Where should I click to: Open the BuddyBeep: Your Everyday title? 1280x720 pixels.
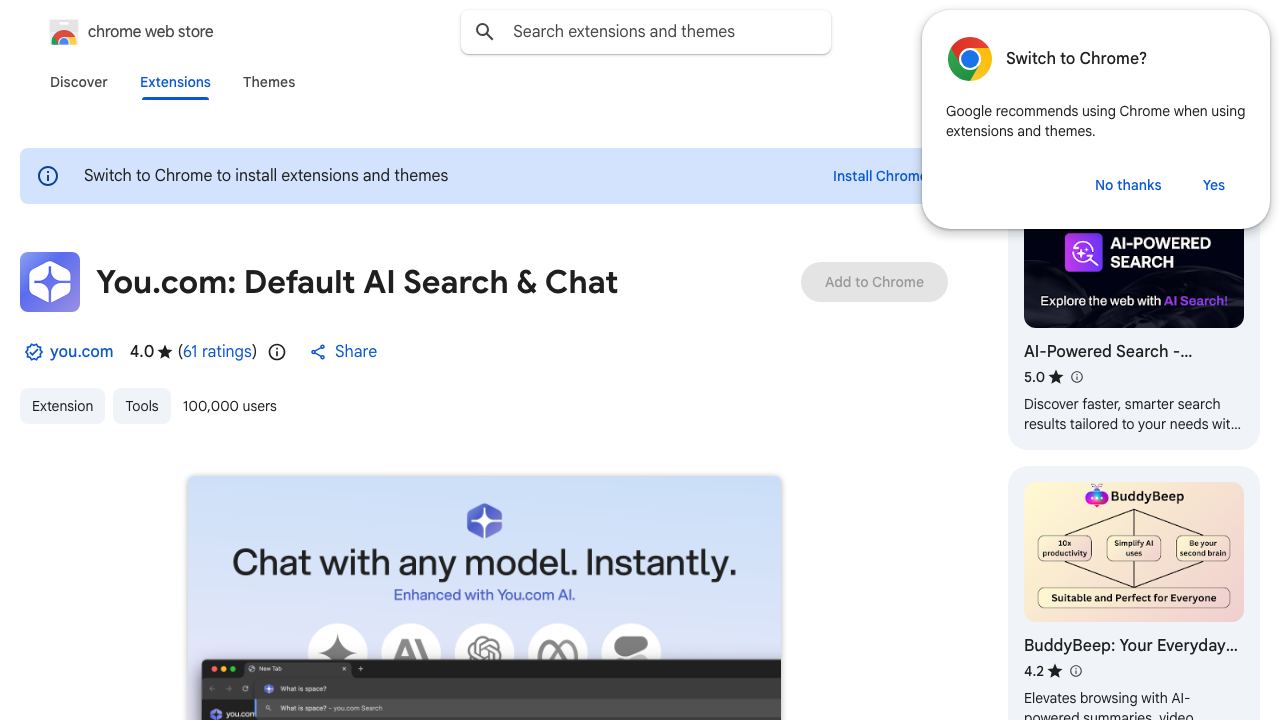tap(1131, 646)
